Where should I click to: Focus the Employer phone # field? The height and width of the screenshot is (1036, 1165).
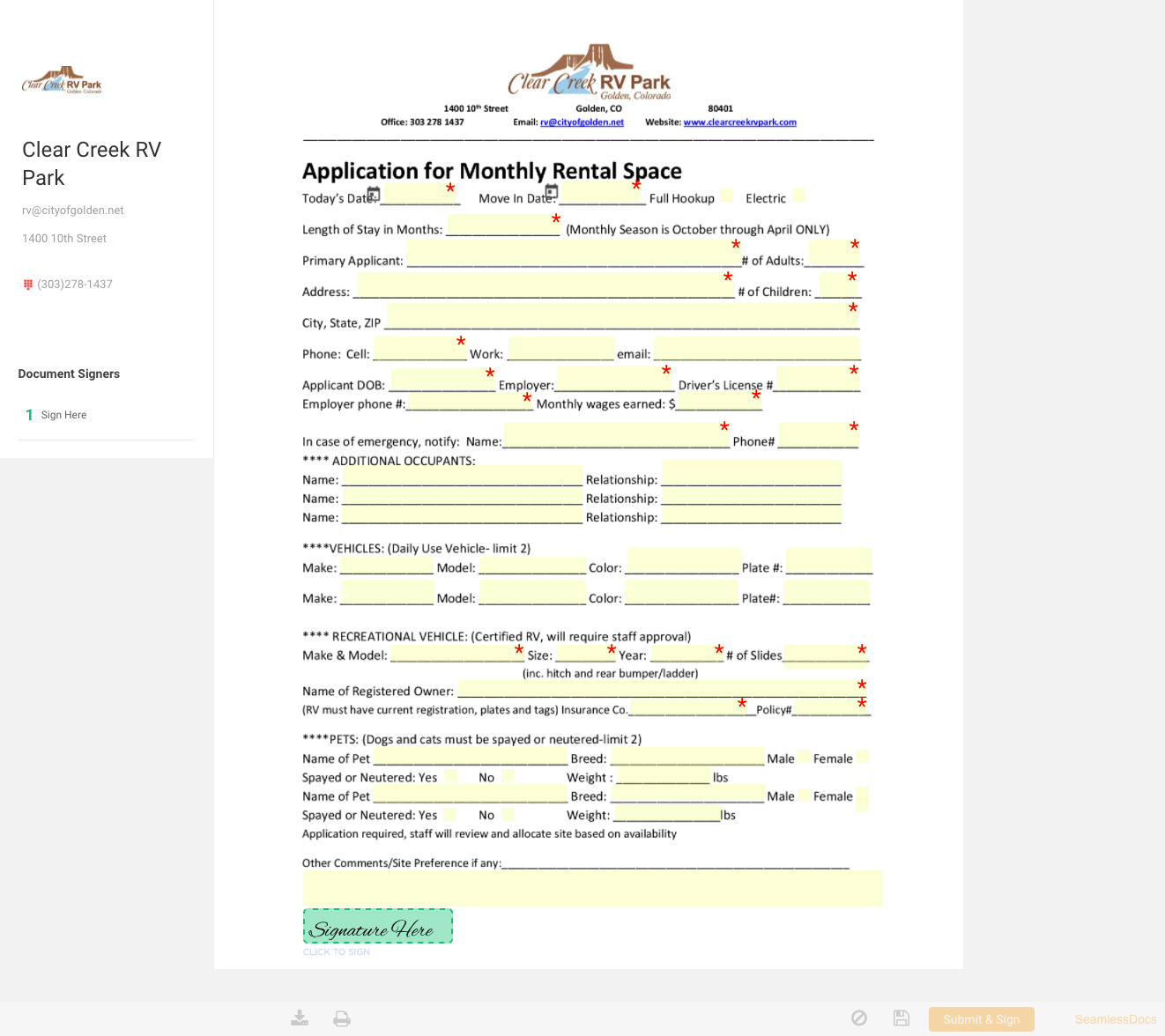coord(468,402)
